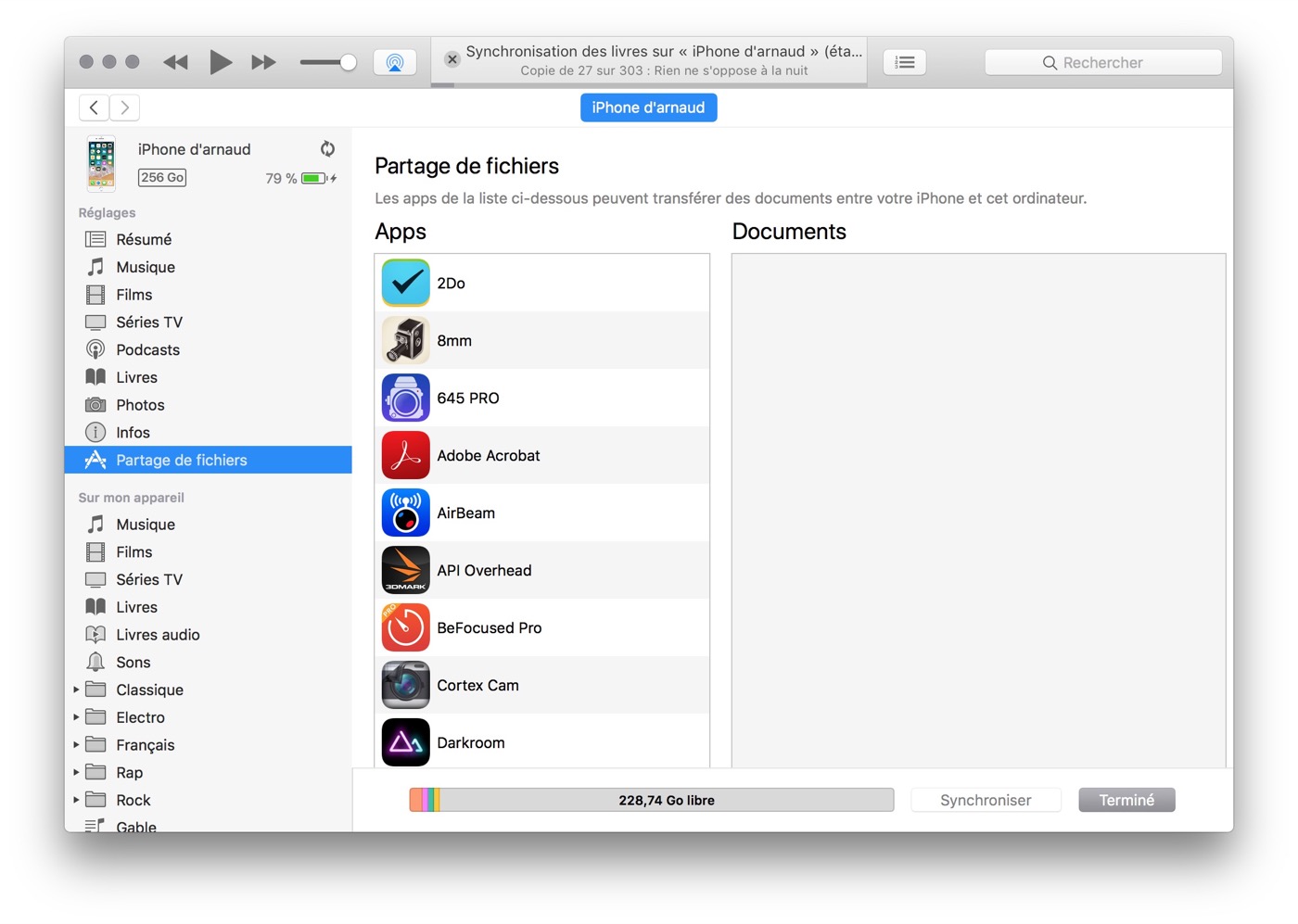Screen dimensions: 1298x924
Task: Select Partage de fichiers in sidebar
Action: pyautogui.click(x=209, y=460)
